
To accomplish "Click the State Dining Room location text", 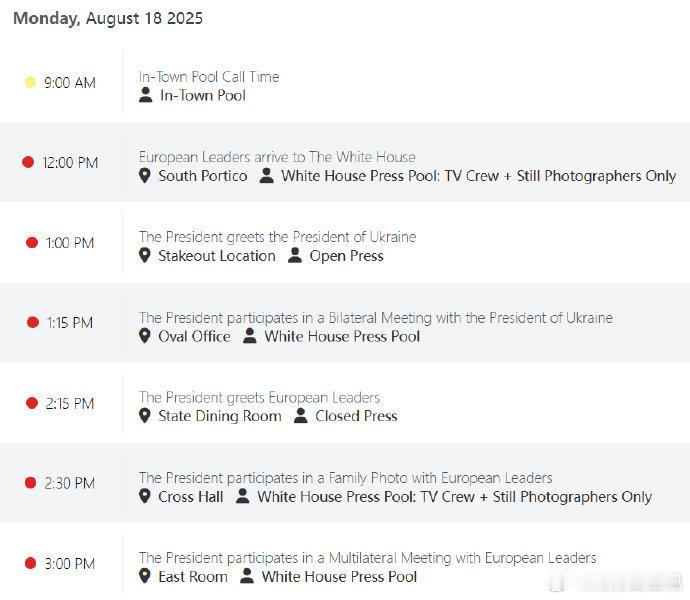I will 220,416.
